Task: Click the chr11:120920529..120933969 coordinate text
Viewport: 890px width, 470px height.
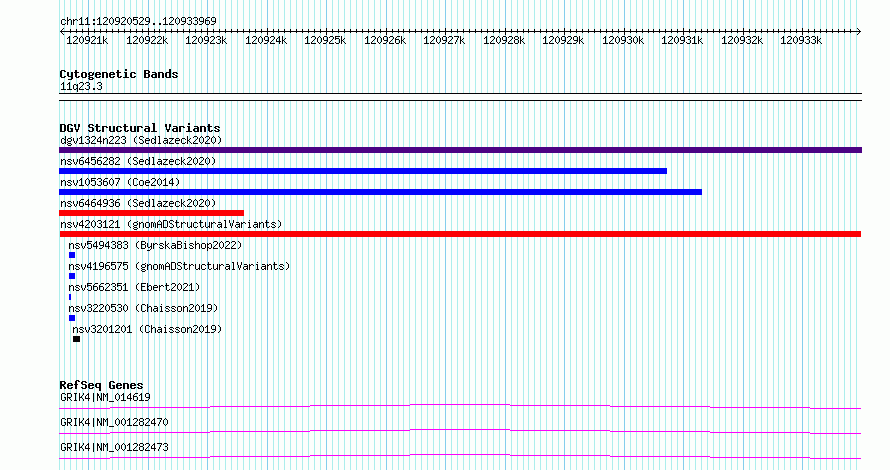Action: click(138, 22)
